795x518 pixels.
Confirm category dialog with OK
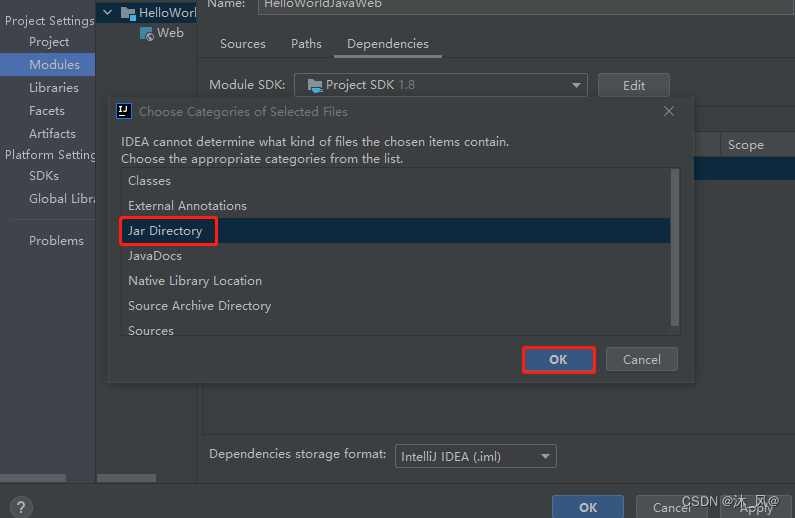[x=558, y=359]
